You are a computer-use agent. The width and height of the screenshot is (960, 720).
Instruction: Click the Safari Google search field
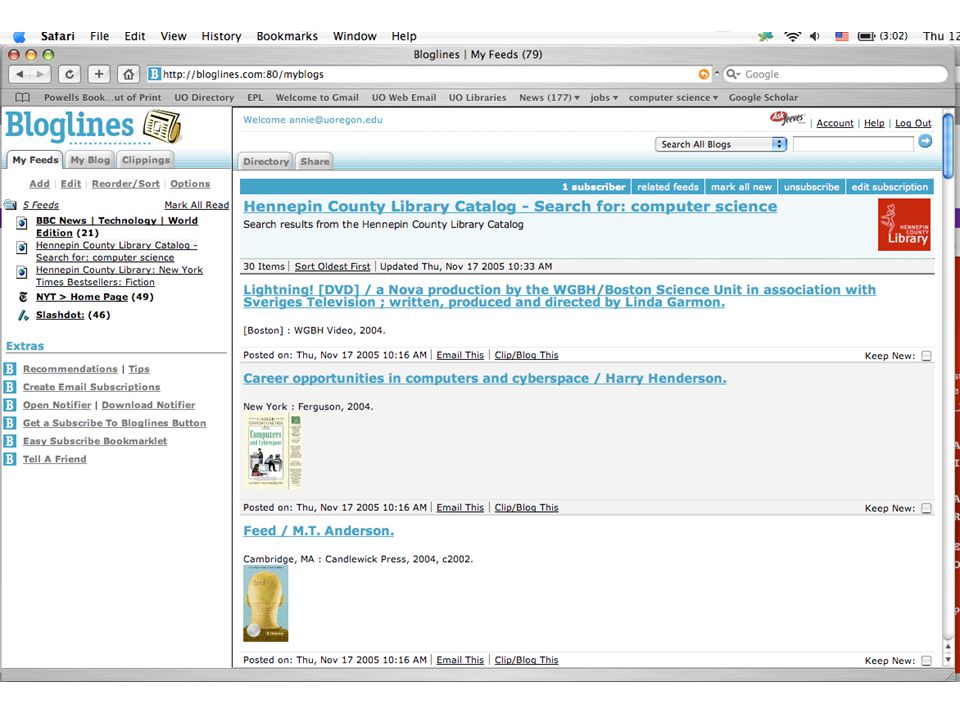tap(836, 74)
